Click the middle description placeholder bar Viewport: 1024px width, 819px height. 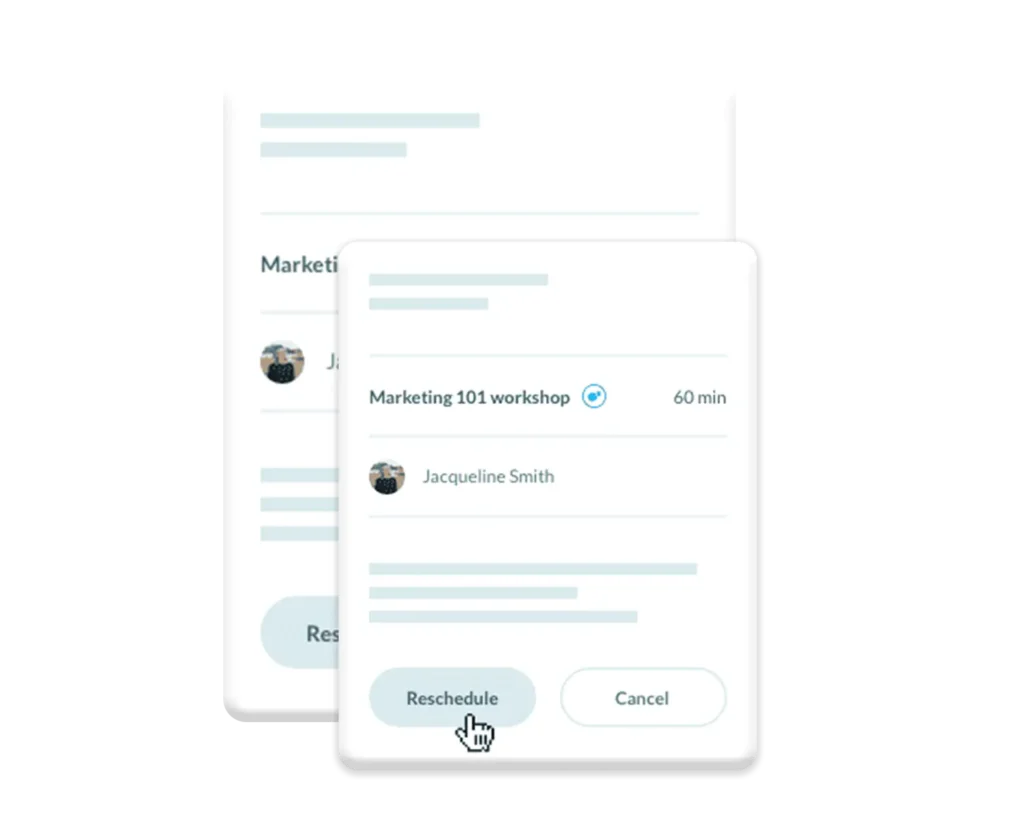pos(473,593)
